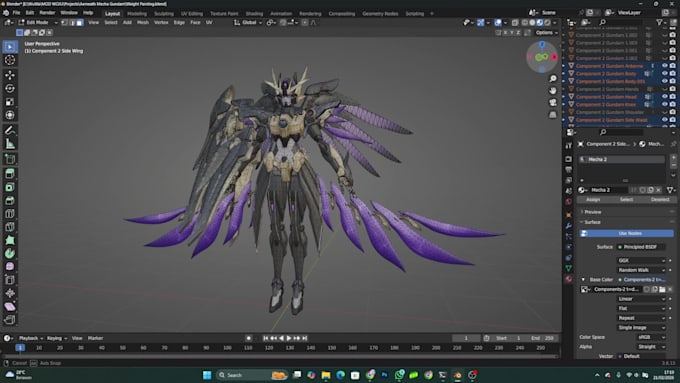Open the Repeat extension dropdown
Image resolution: width=680 pixels, height=383 pixels.
(641, 318)
